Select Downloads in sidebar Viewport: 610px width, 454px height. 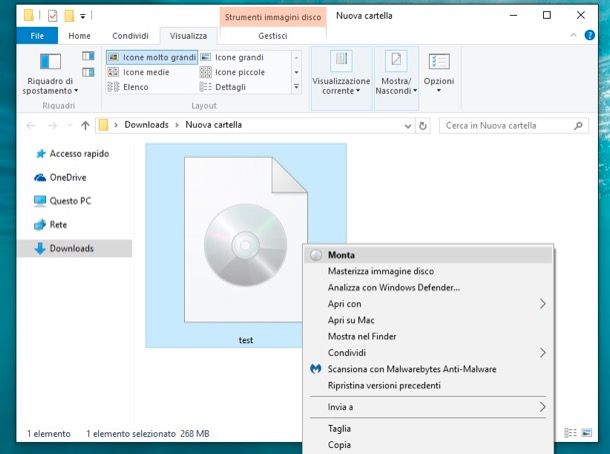pyautogui.click(x=75, y=248)
